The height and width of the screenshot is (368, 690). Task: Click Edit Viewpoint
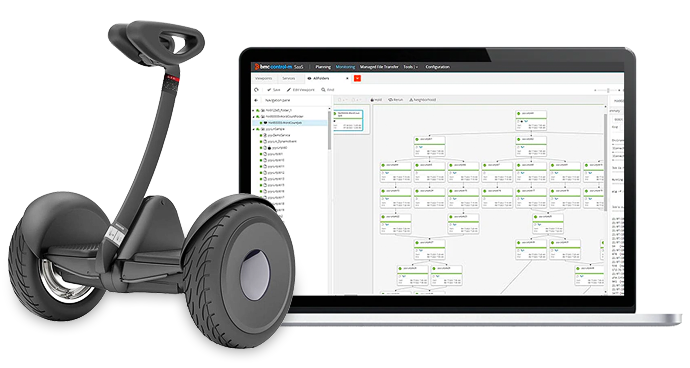[301, 90]
